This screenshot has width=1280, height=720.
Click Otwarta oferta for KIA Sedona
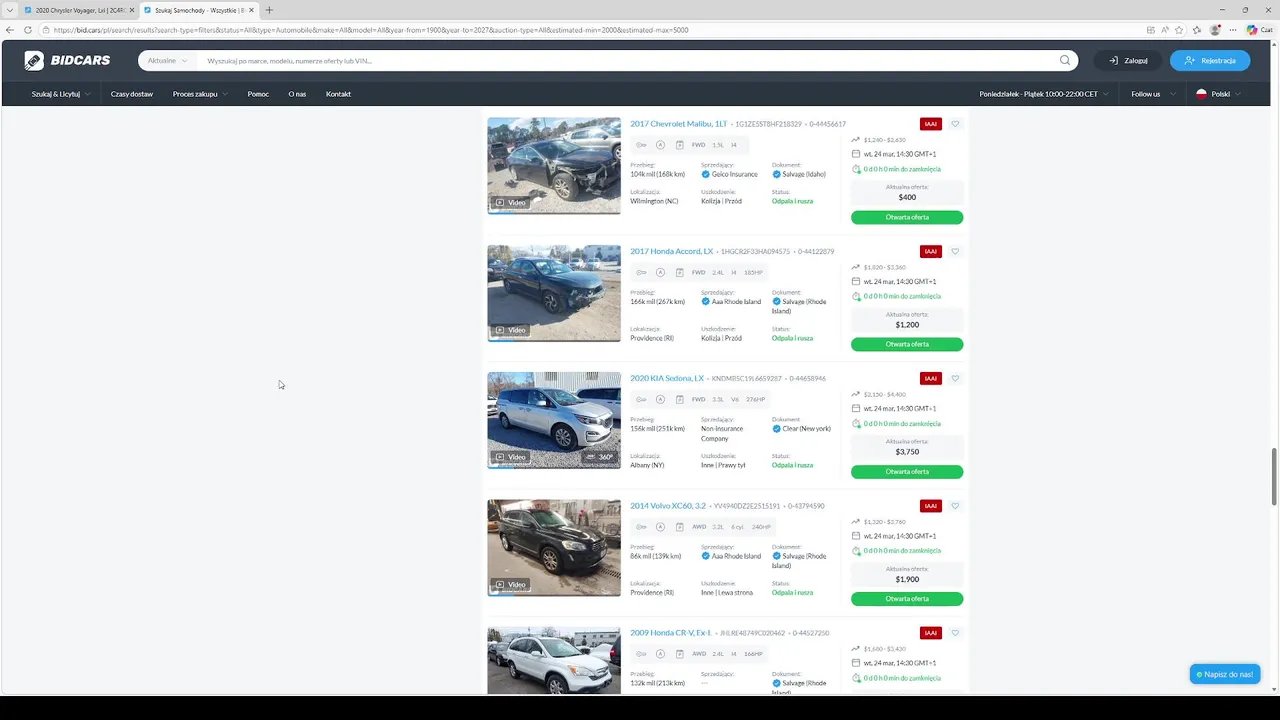907,471
